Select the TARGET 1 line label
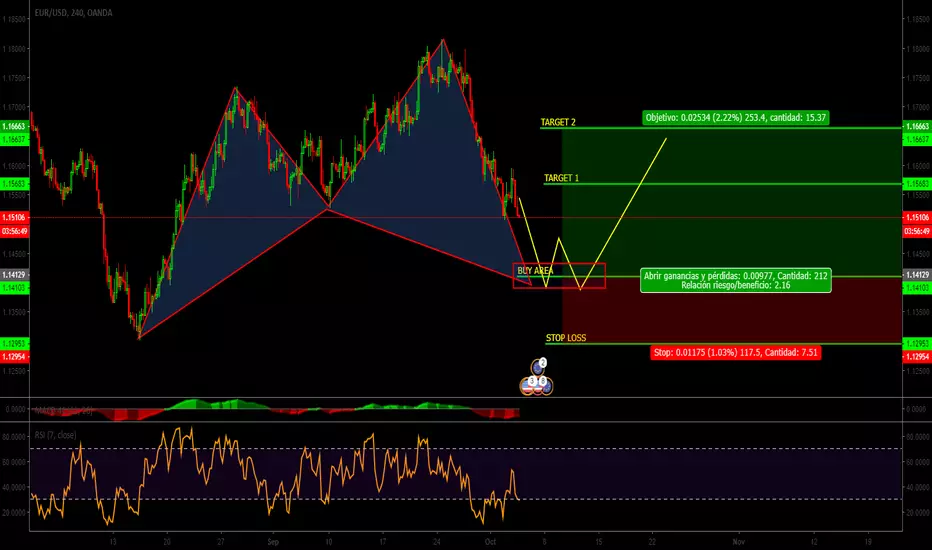Screen dimensions: 932x550 pos(562,178)
